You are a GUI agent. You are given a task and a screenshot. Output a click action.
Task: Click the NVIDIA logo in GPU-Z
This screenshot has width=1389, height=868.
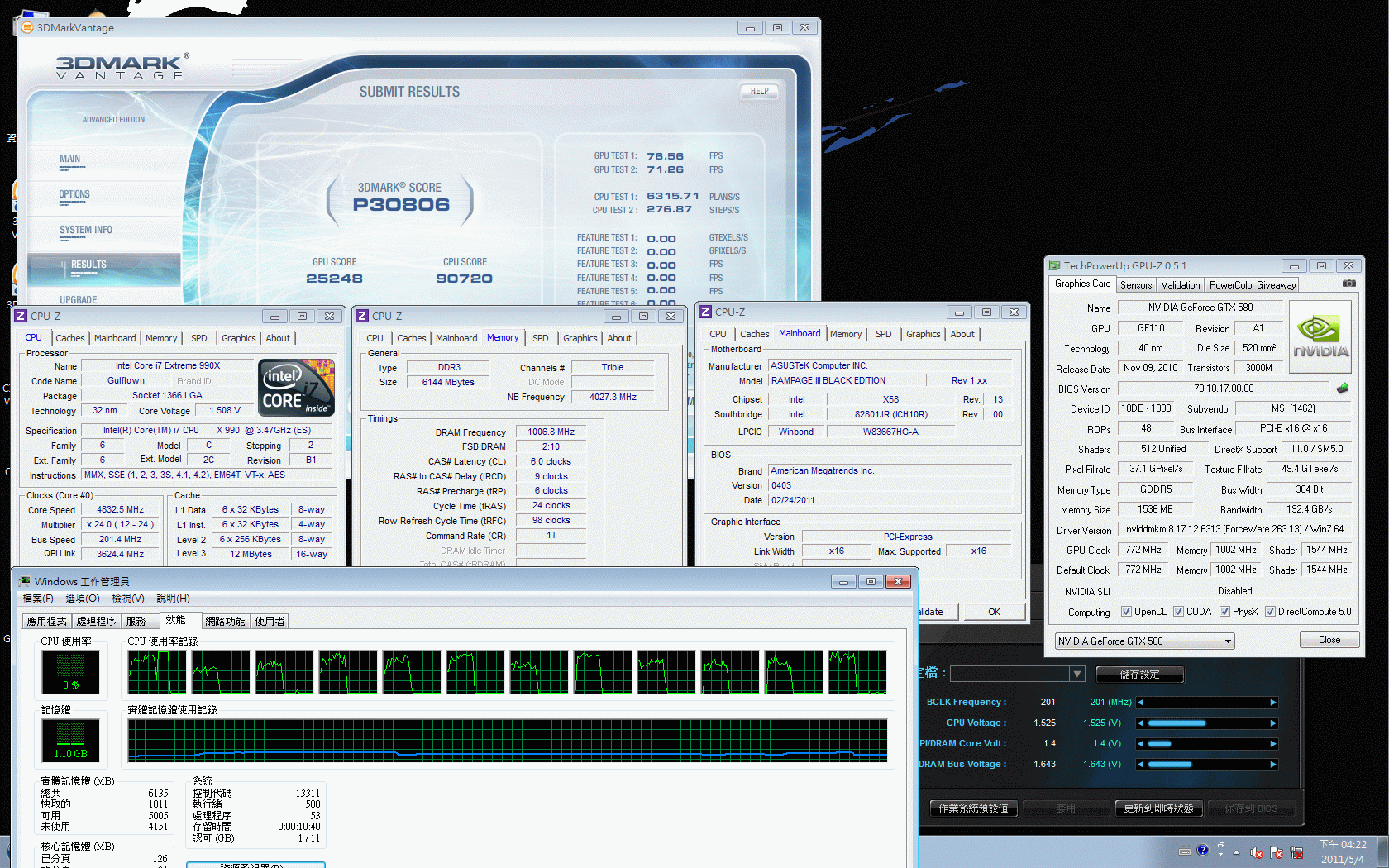tap(1320, 338)
